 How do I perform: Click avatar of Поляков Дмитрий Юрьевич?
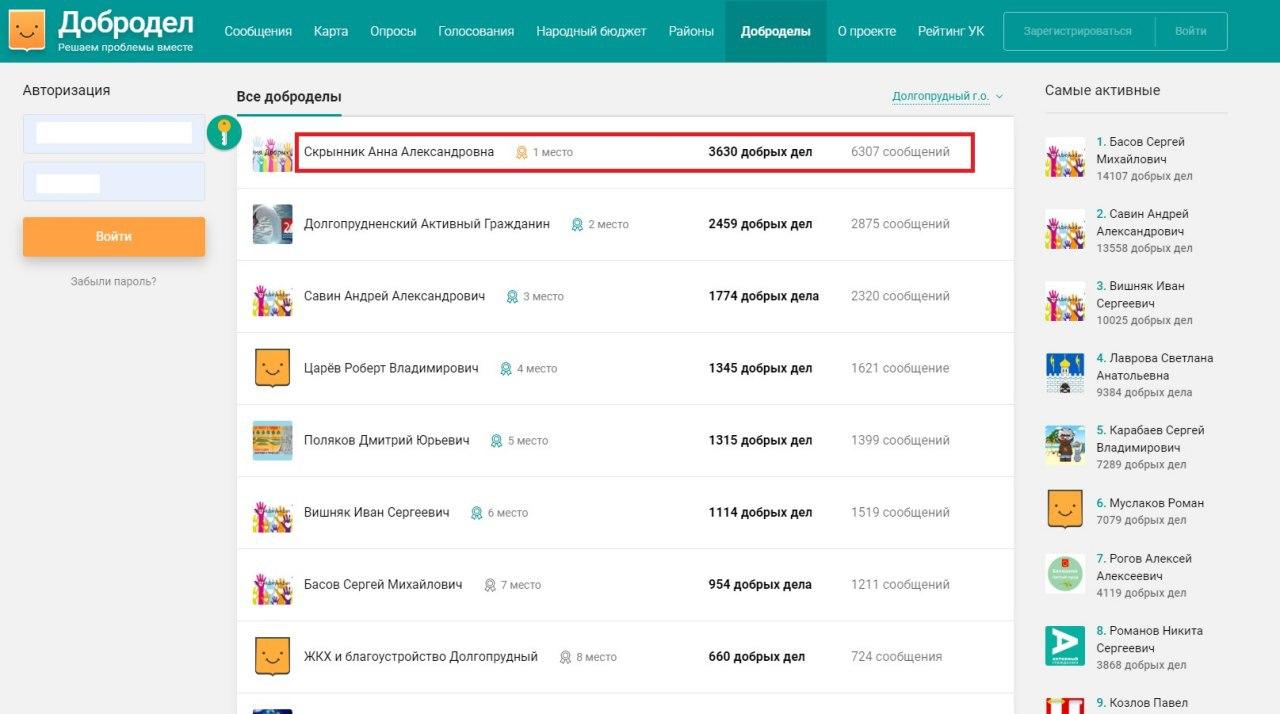(272, 441)
